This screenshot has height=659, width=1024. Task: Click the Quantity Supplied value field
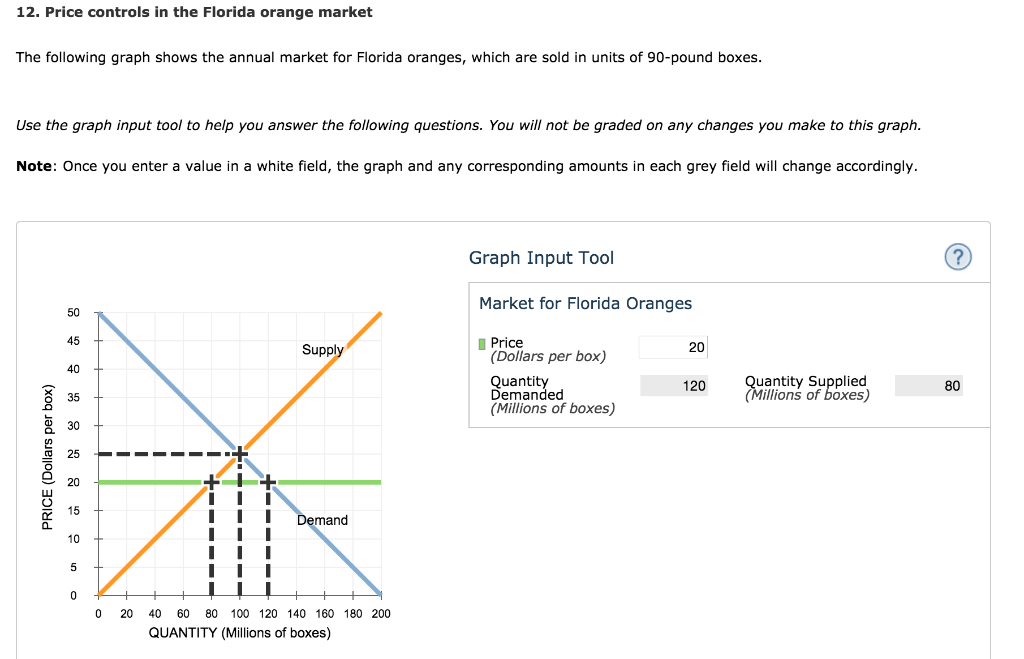(931, 385)
